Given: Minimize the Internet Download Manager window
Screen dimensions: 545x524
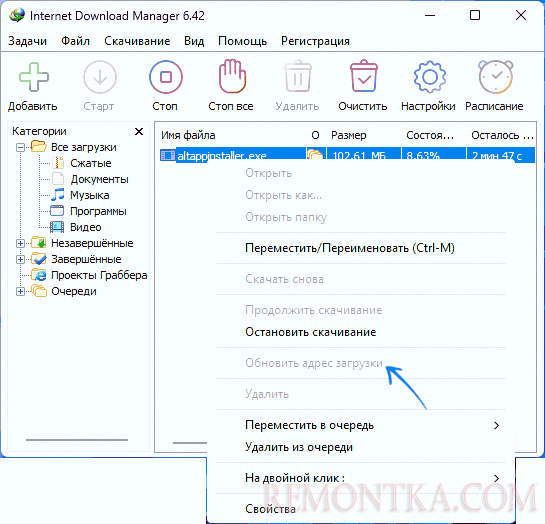Looking at the screenshot, I should (x=430, y=15).
